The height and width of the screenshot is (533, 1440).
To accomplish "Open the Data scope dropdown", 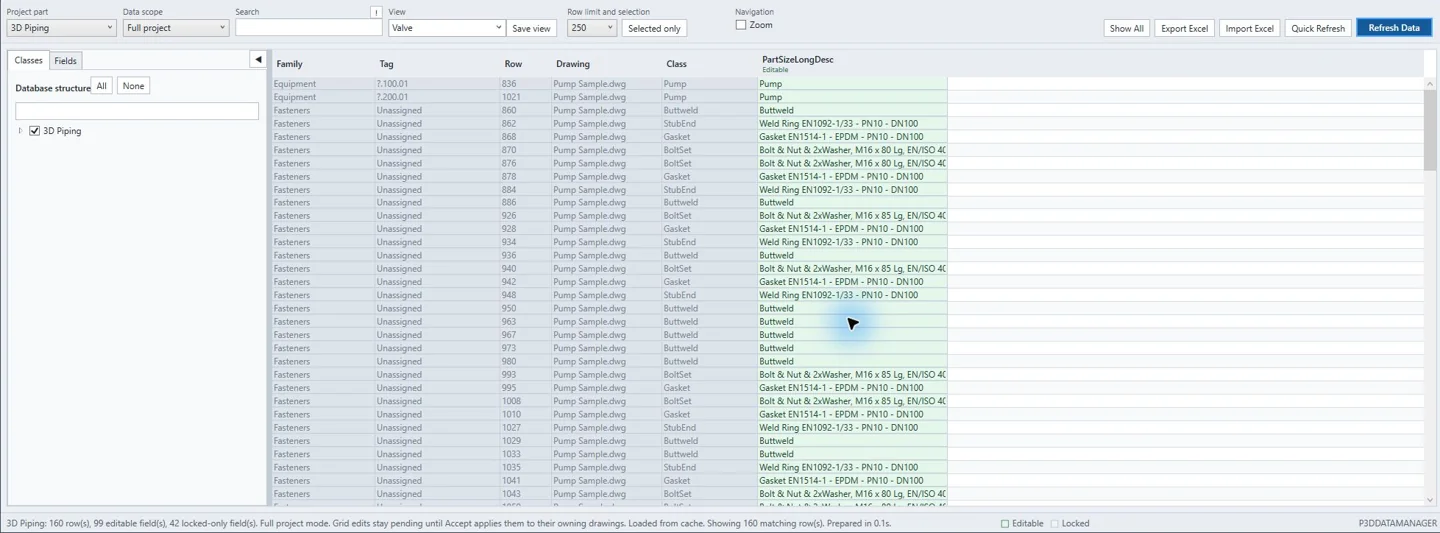I will coord(177,28).
